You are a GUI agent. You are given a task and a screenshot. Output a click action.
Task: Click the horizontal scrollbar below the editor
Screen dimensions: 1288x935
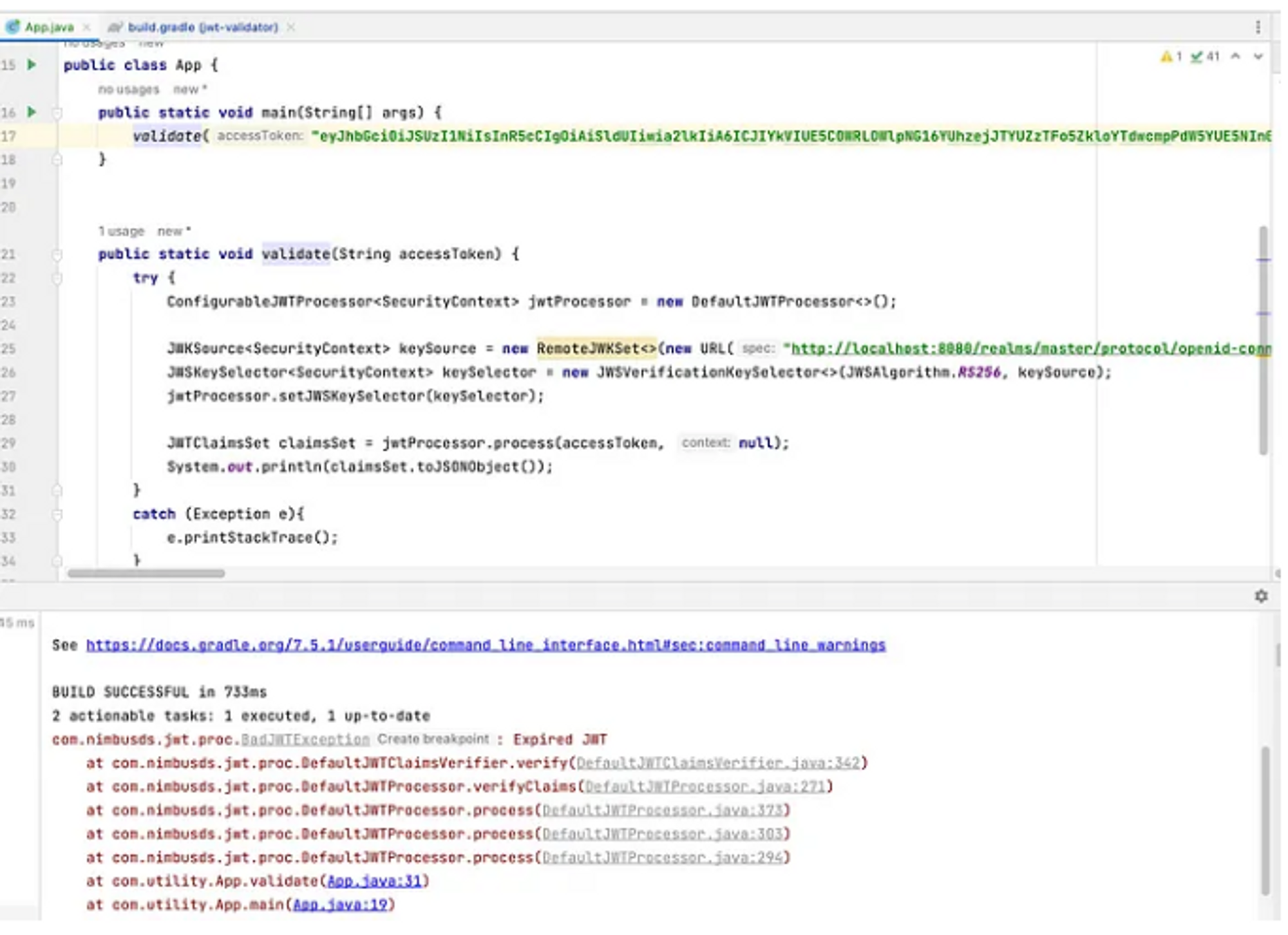(x=148, y=573)
